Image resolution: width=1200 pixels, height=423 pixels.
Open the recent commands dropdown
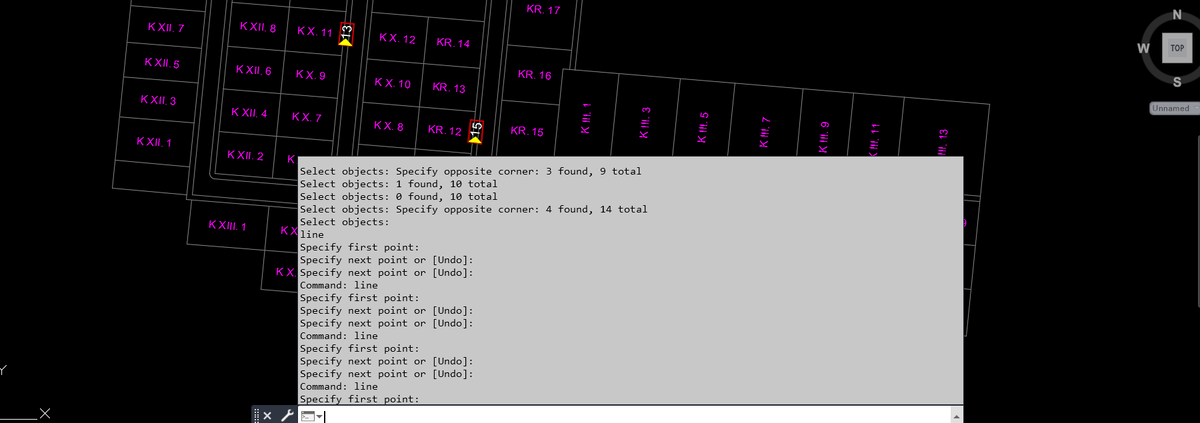(311, 416)
